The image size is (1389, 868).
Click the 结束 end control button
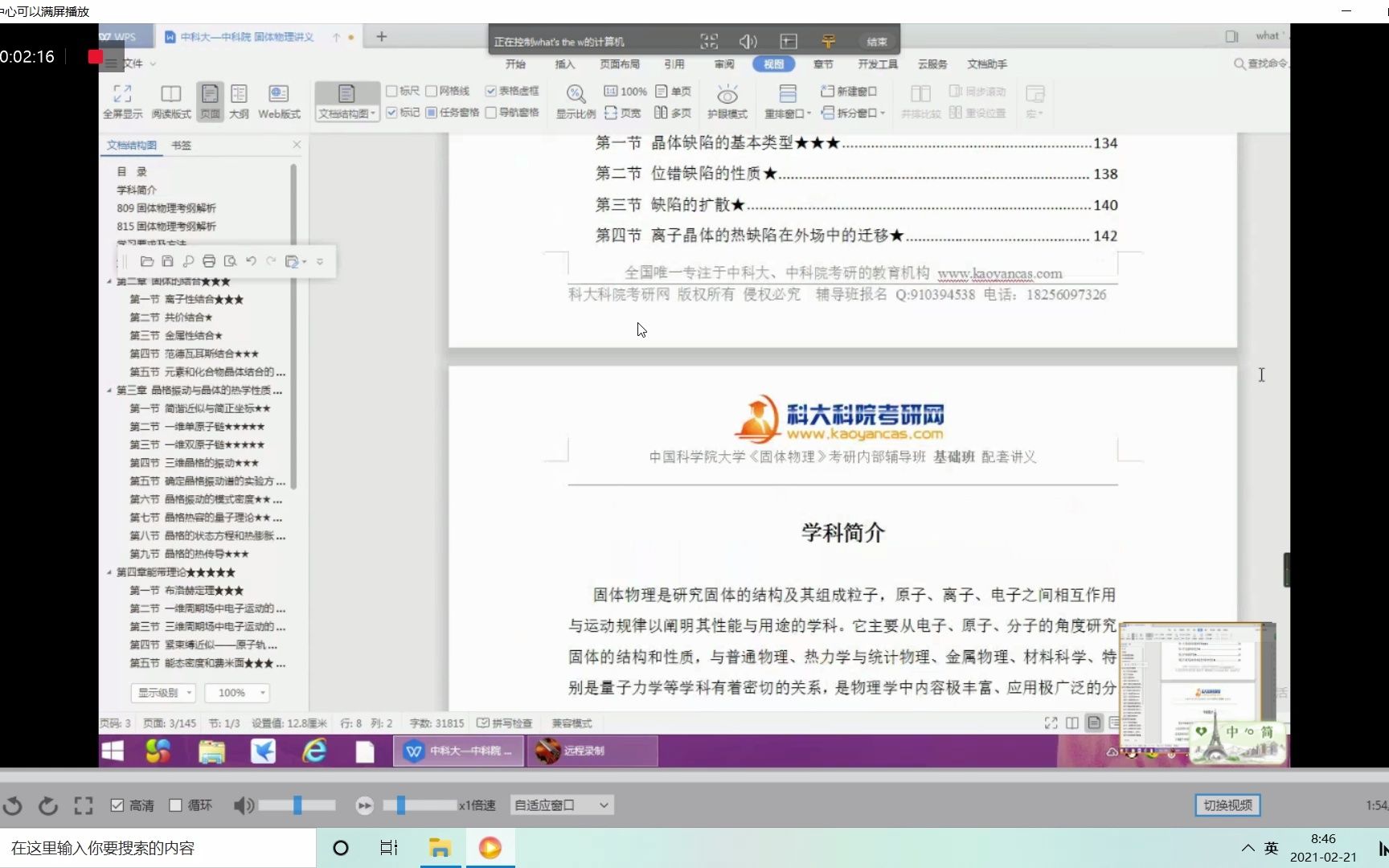pyautogui.click(x=877, y=41)
